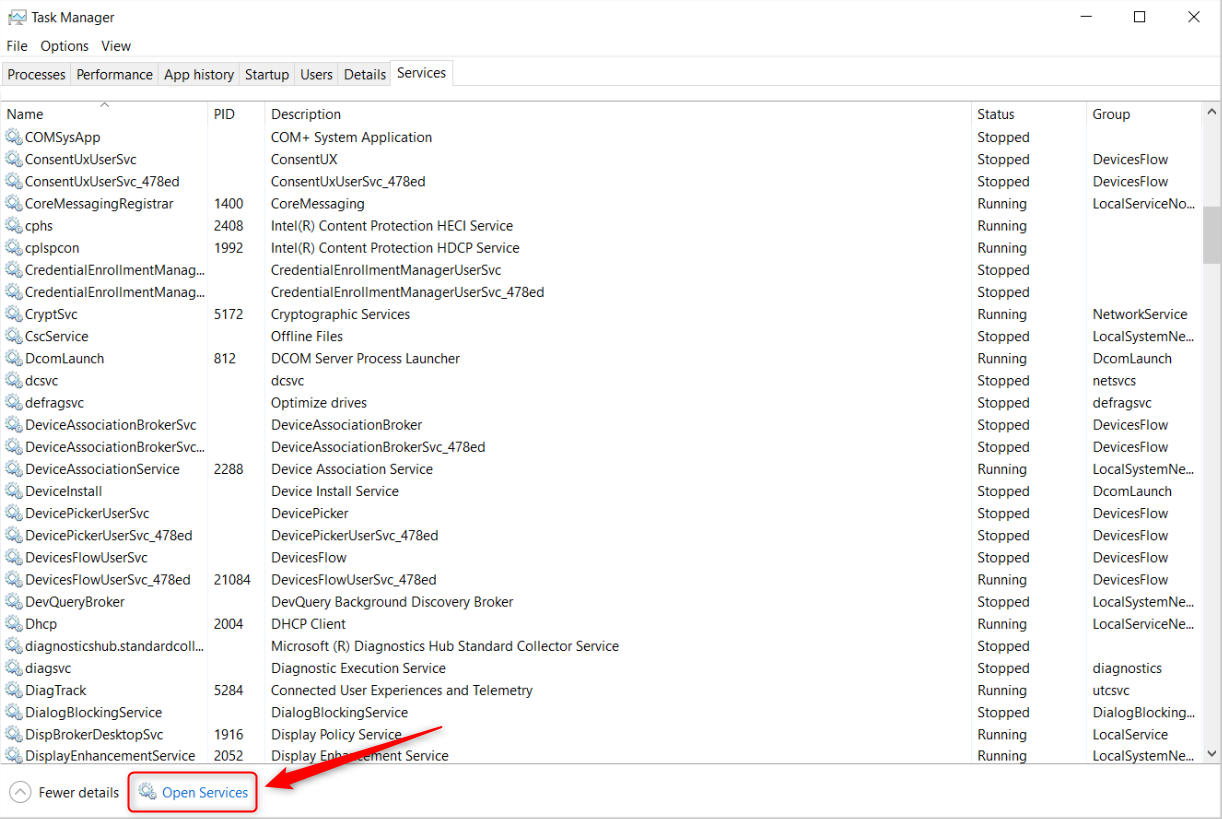Click the gear icon beside DevQueryBroker
Viewport: 1222px width, 819px height.
(14, 601)
